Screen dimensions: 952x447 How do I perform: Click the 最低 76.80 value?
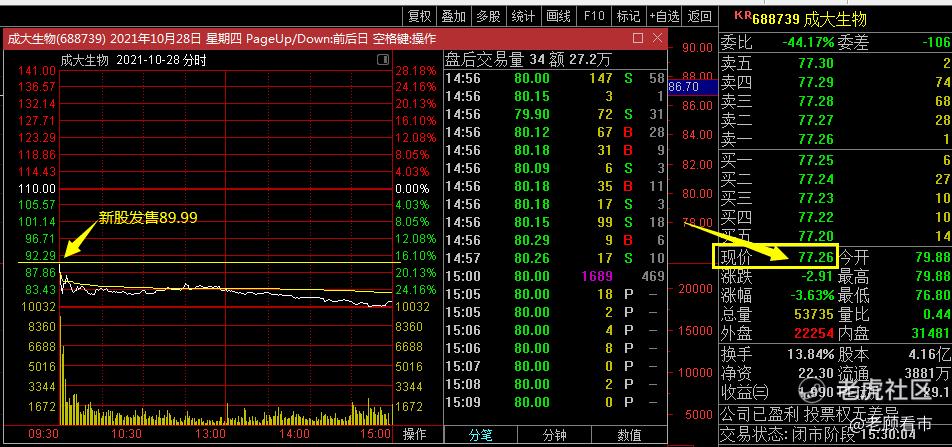coord(933,296)
